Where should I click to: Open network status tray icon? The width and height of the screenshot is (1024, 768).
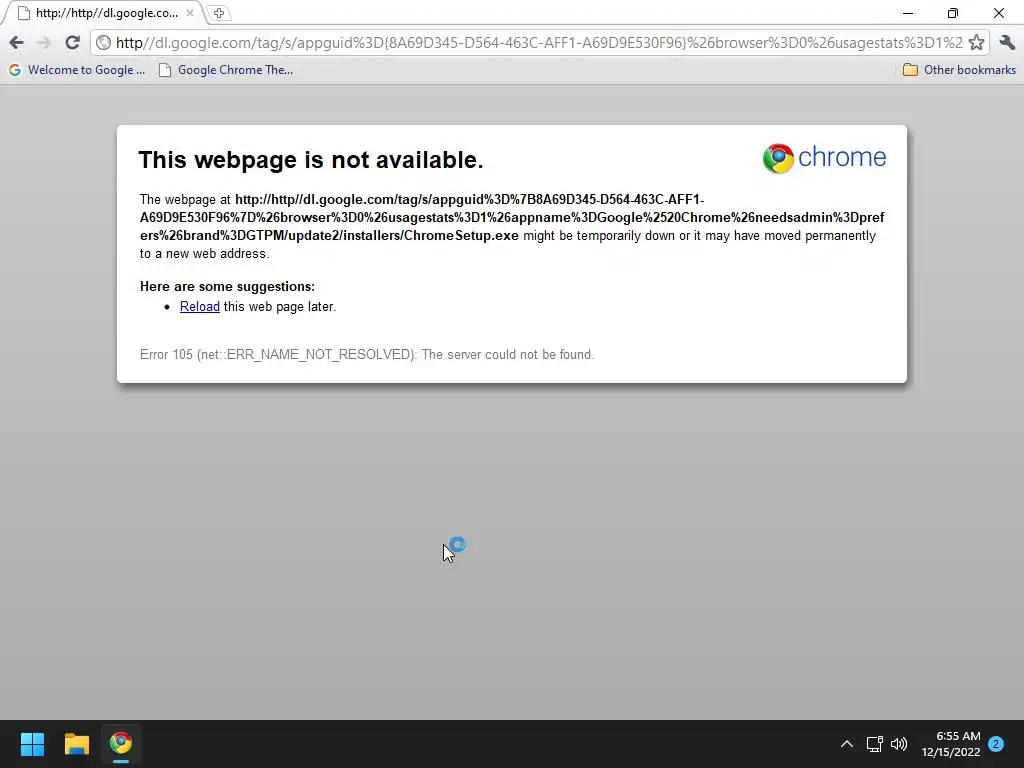click(x=874, y=744)
